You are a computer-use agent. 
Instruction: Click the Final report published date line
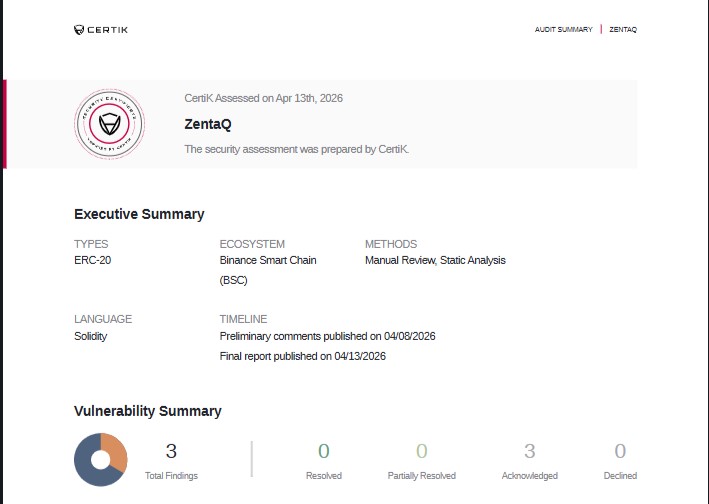coord(303,356)
